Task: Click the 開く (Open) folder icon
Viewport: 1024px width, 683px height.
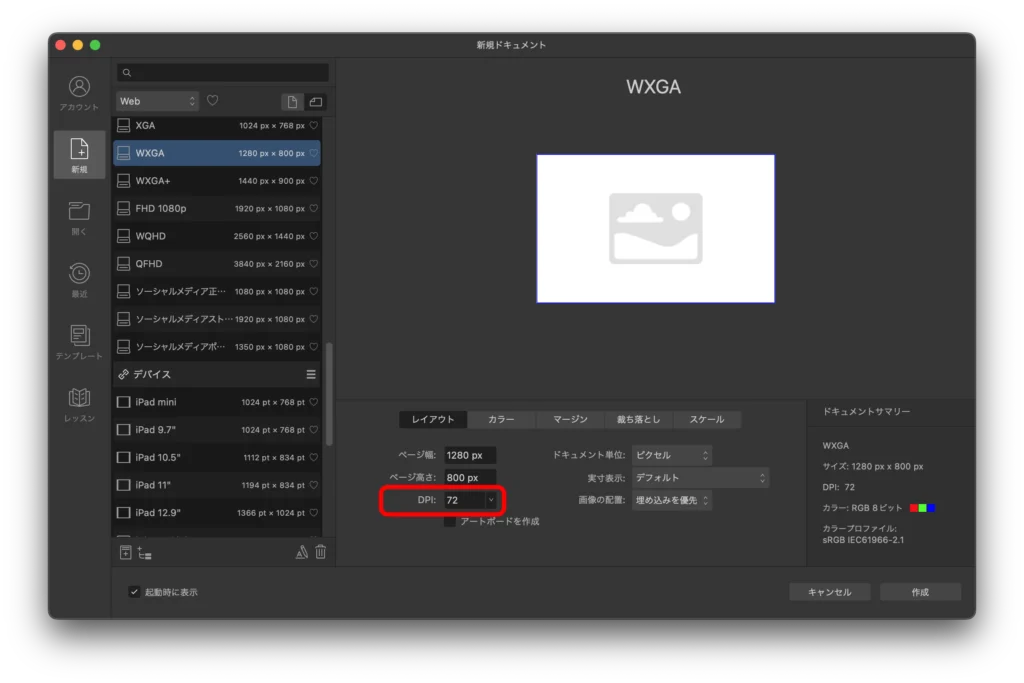Action: click(79, 211)
